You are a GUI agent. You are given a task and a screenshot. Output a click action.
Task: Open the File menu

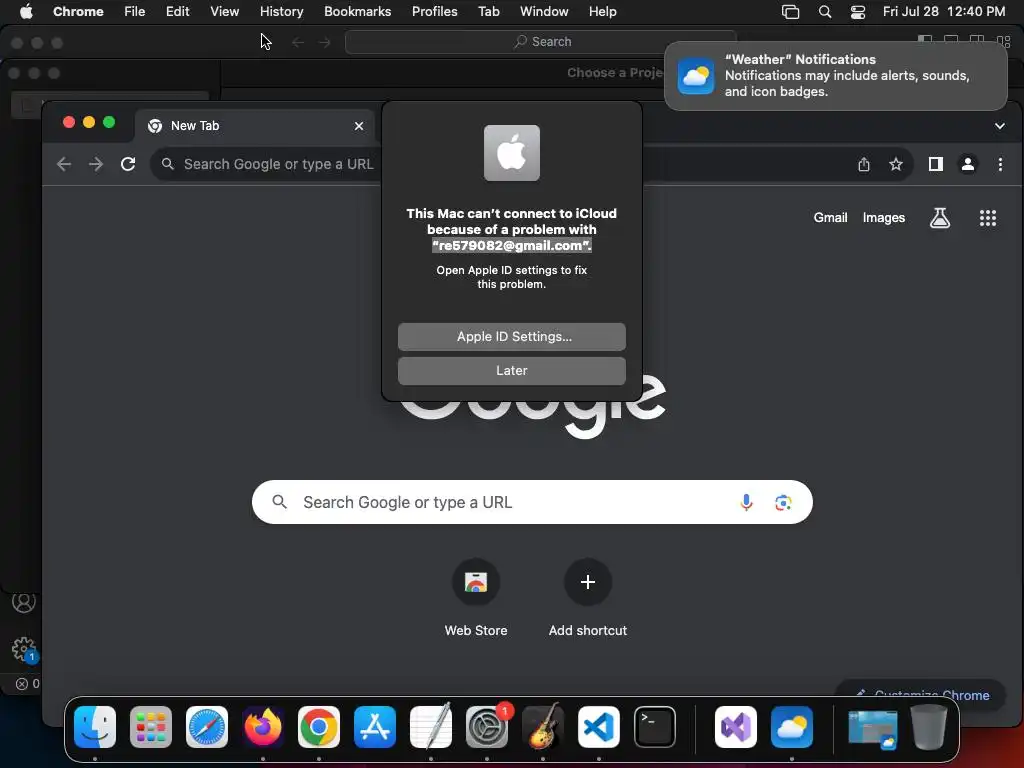tap(135, 12)
